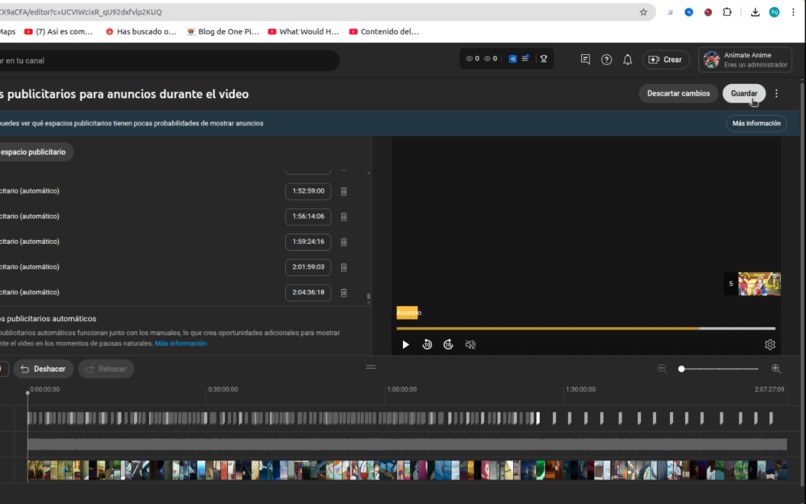Open bookmark 'Blog de One Pi...'
Screen dimensions: 806x504
pyautogui.click(x=223, y=31)
